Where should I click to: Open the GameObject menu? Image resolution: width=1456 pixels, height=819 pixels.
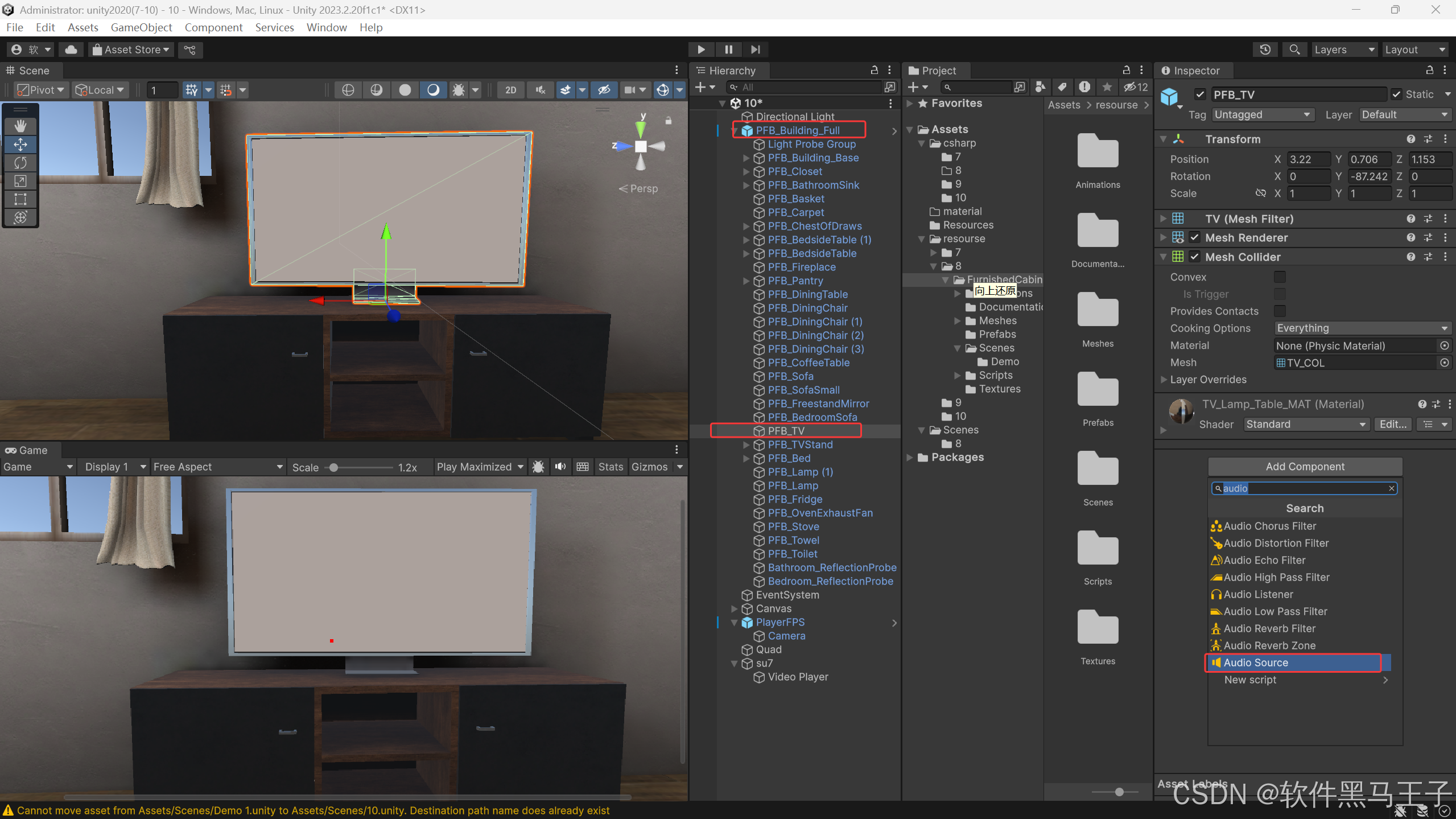click(141, 27)
